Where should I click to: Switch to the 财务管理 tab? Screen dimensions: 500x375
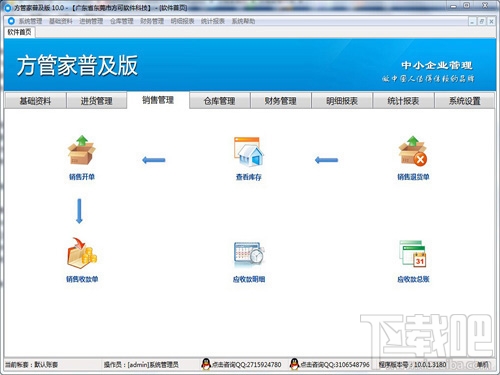pyautogui.click(x=281, y=101)
